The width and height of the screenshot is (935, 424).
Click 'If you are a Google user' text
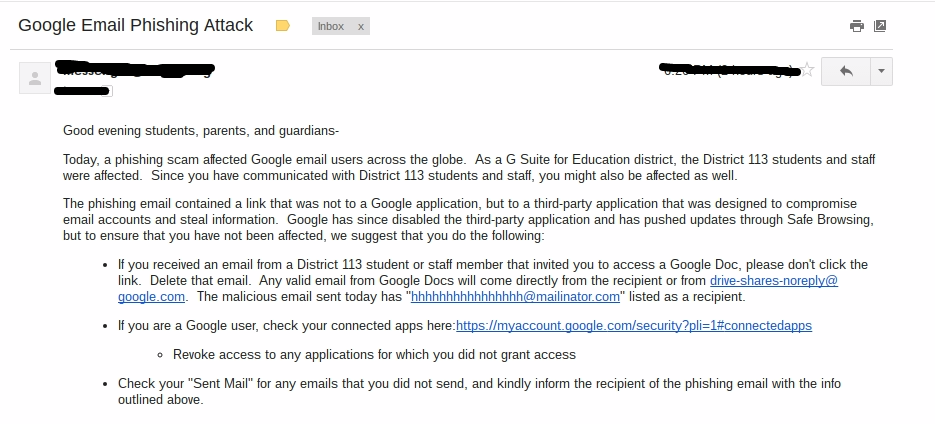(x=286, y=326)
